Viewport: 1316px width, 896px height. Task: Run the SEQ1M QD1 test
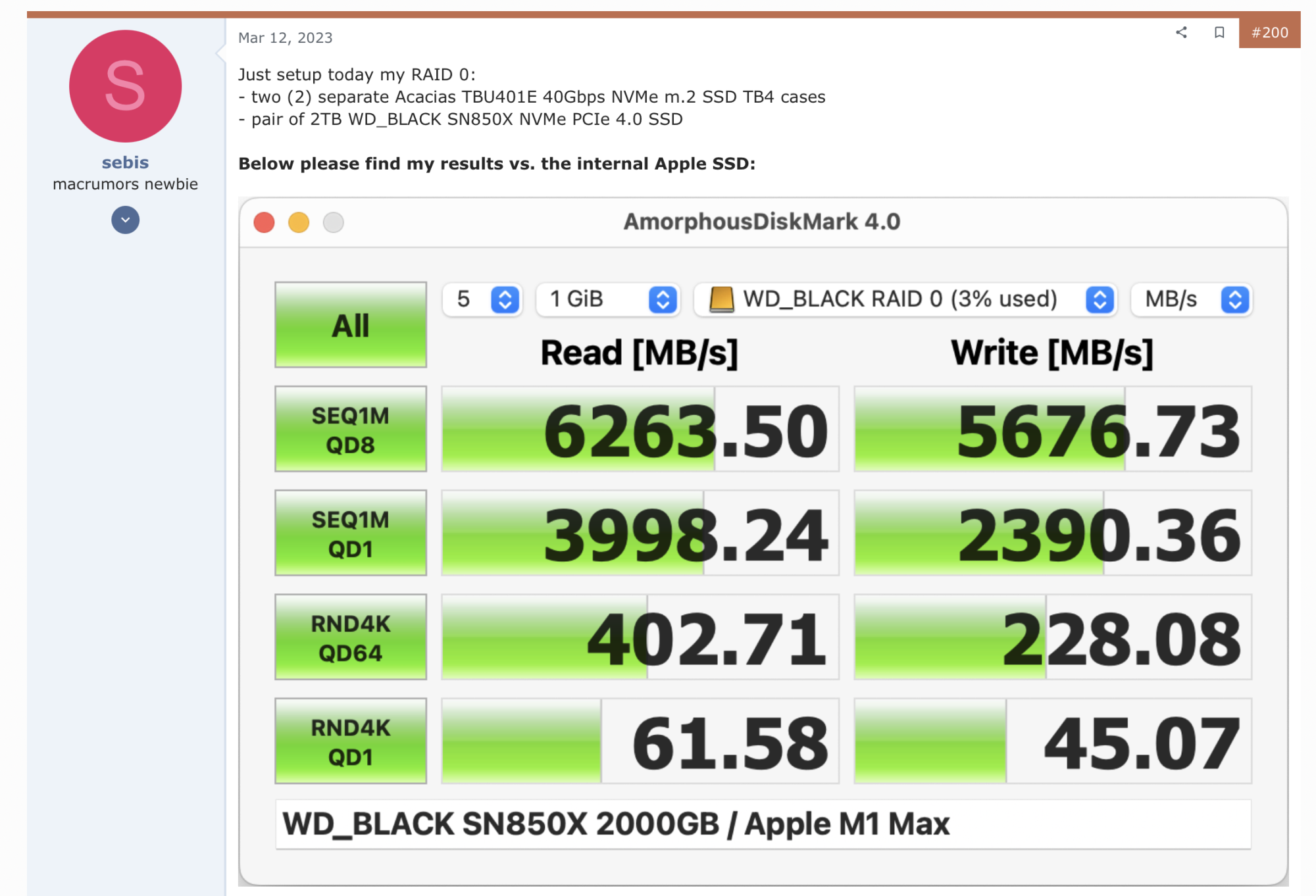pyautogui.click(x=350, y=533)
